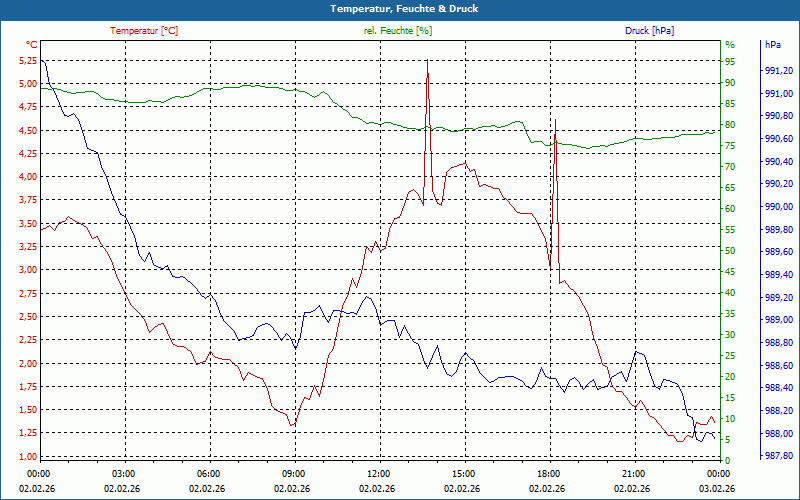Click the red '°C' axis unit label
The height and width of the screenshot is (500, 800).
(32, 45)
